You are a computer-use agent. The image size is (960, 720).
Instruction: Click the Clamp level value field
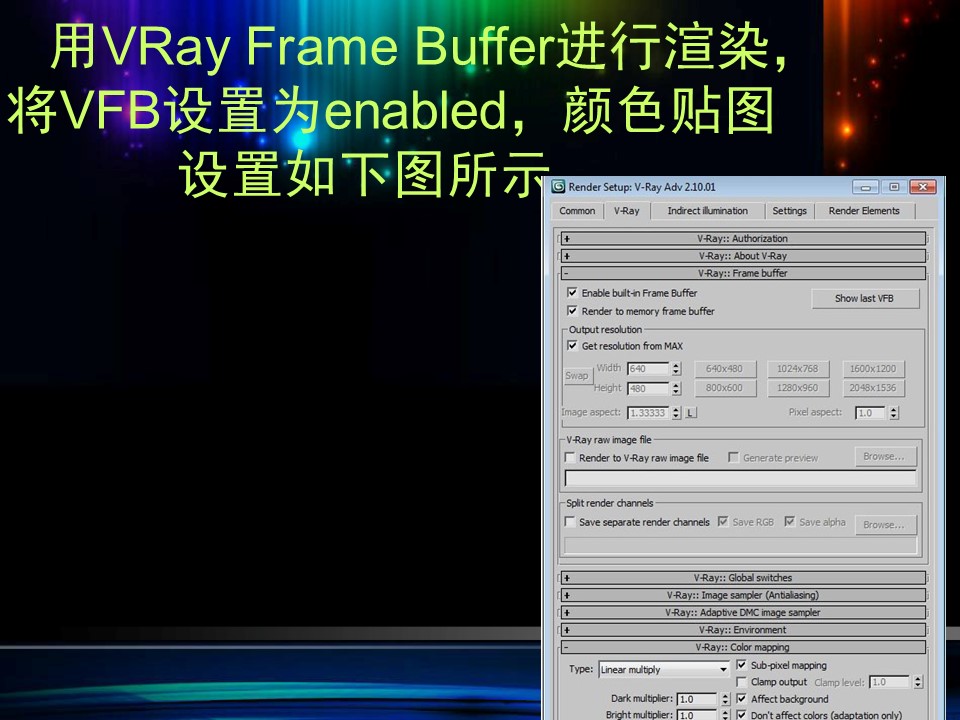coord(890,682)
